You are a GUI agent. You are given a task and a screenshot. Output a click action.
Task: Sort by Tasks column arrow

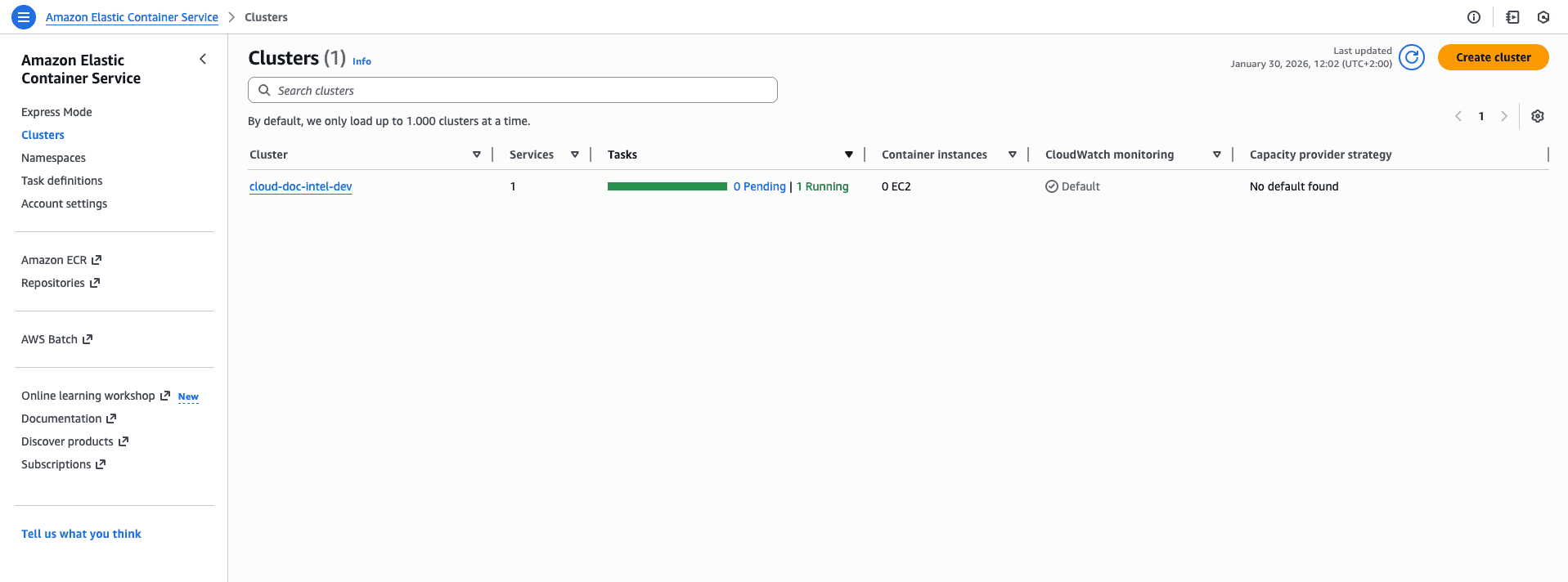point(848,154)
